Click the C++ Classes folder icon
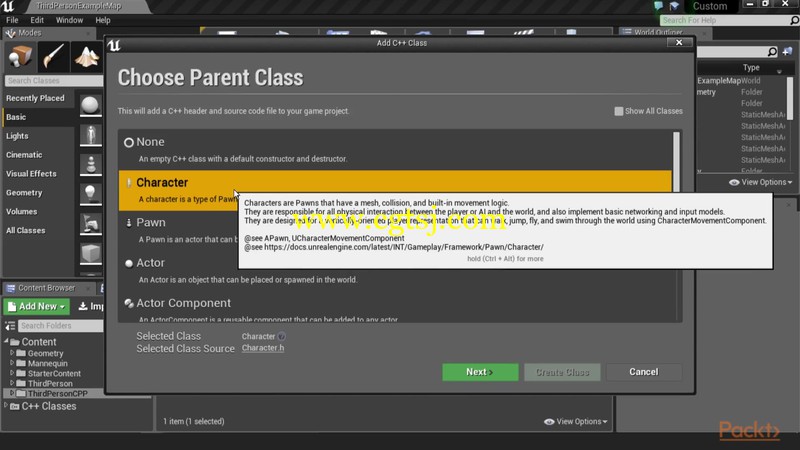The height and width of the screenshot is (450, 800). (15, 407)
